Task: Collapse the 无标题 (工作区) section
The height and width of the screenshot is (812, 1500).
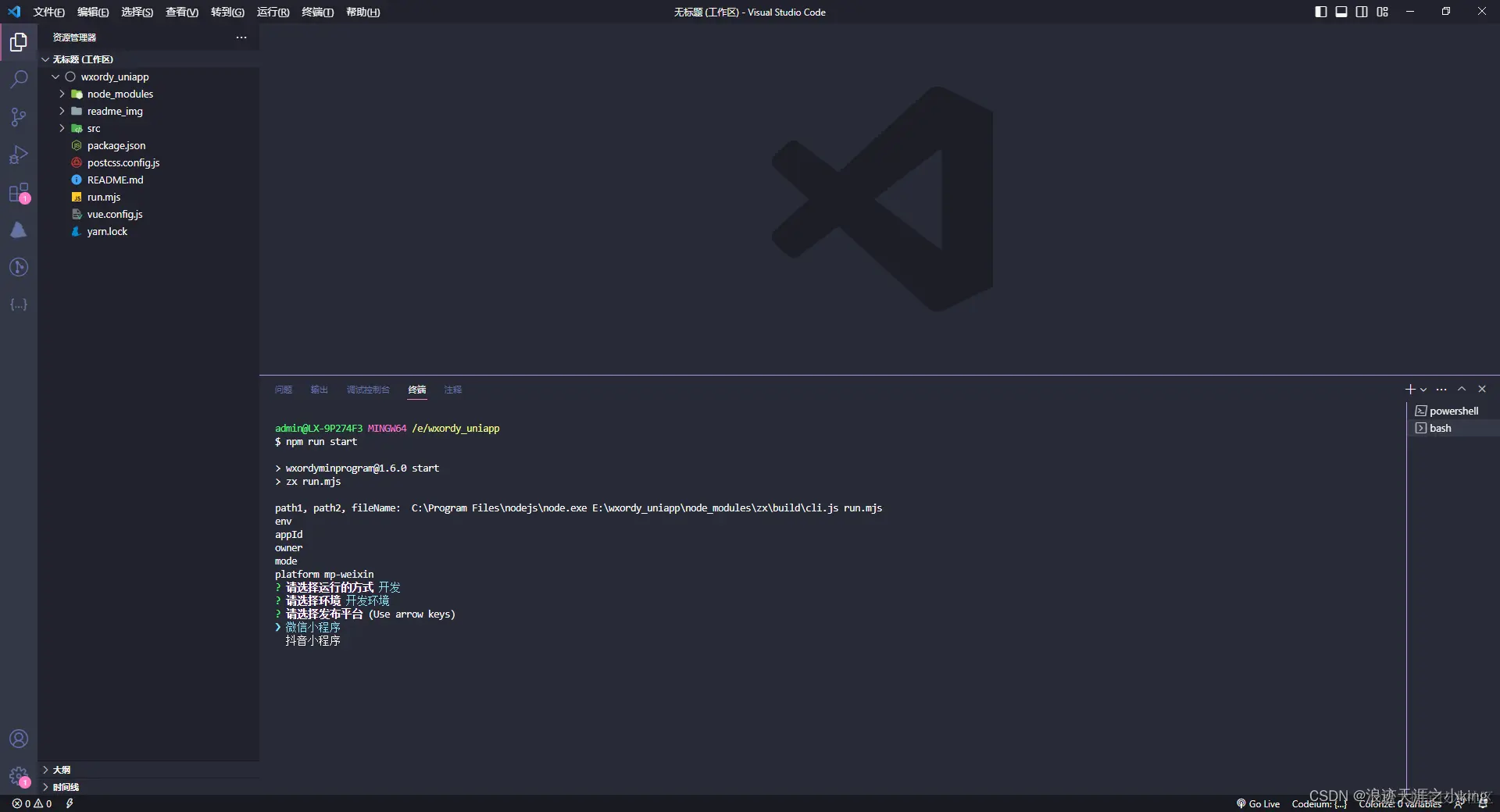Action: tap(148, 59)
